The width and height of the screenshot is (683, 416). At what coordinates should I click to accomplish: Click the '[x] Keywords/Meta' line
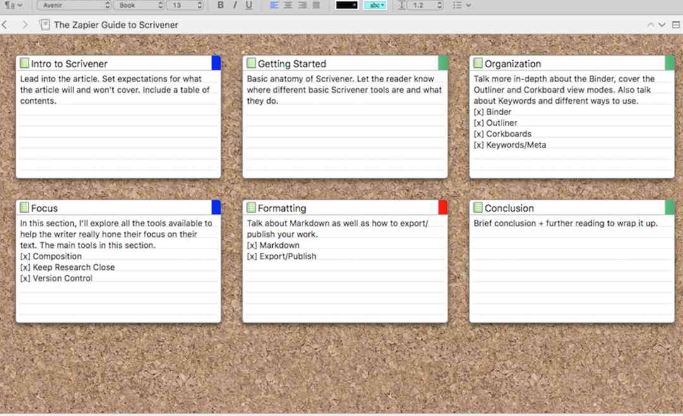point(510,145)
